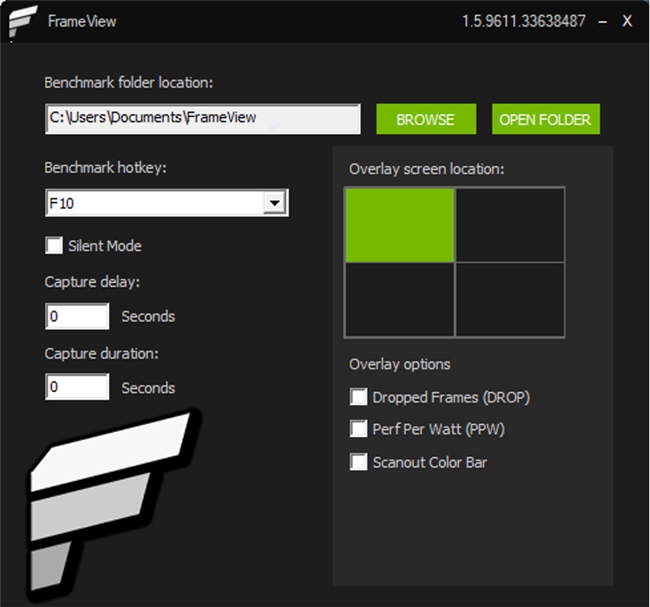Click the FrameView logo in title bar
This screenshot has height=607, width=650.
point(22,21)
